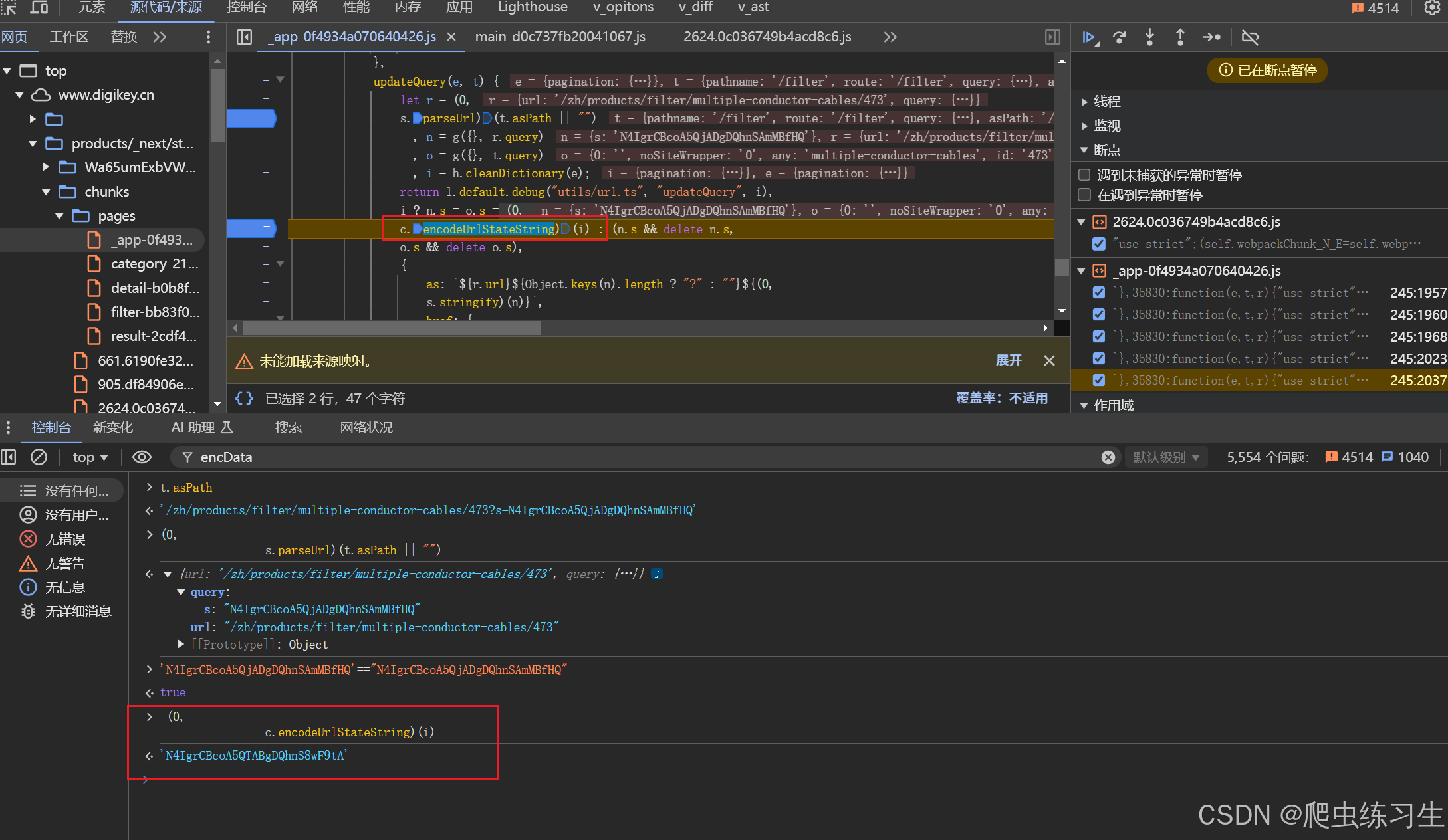Open live expression eye icon
Image resolution: width=1448 pixels, height=840 pixels.
pos(142,457)
